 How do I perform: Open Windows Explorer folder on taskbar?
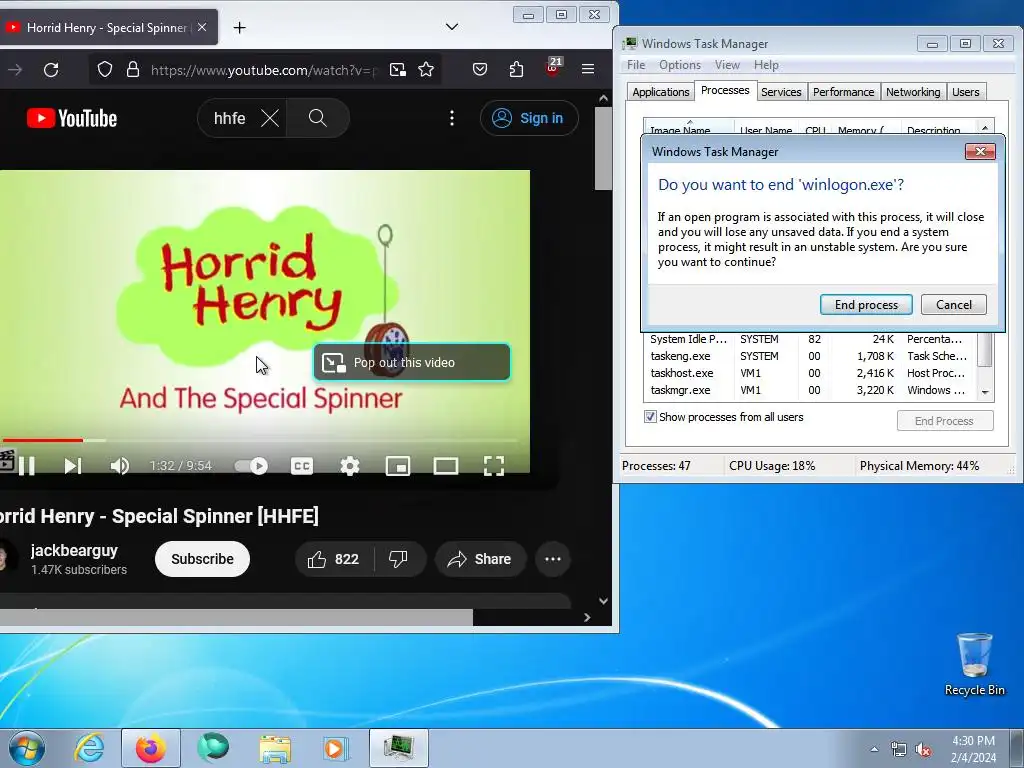pyautogui.click(x=275, y=748)
